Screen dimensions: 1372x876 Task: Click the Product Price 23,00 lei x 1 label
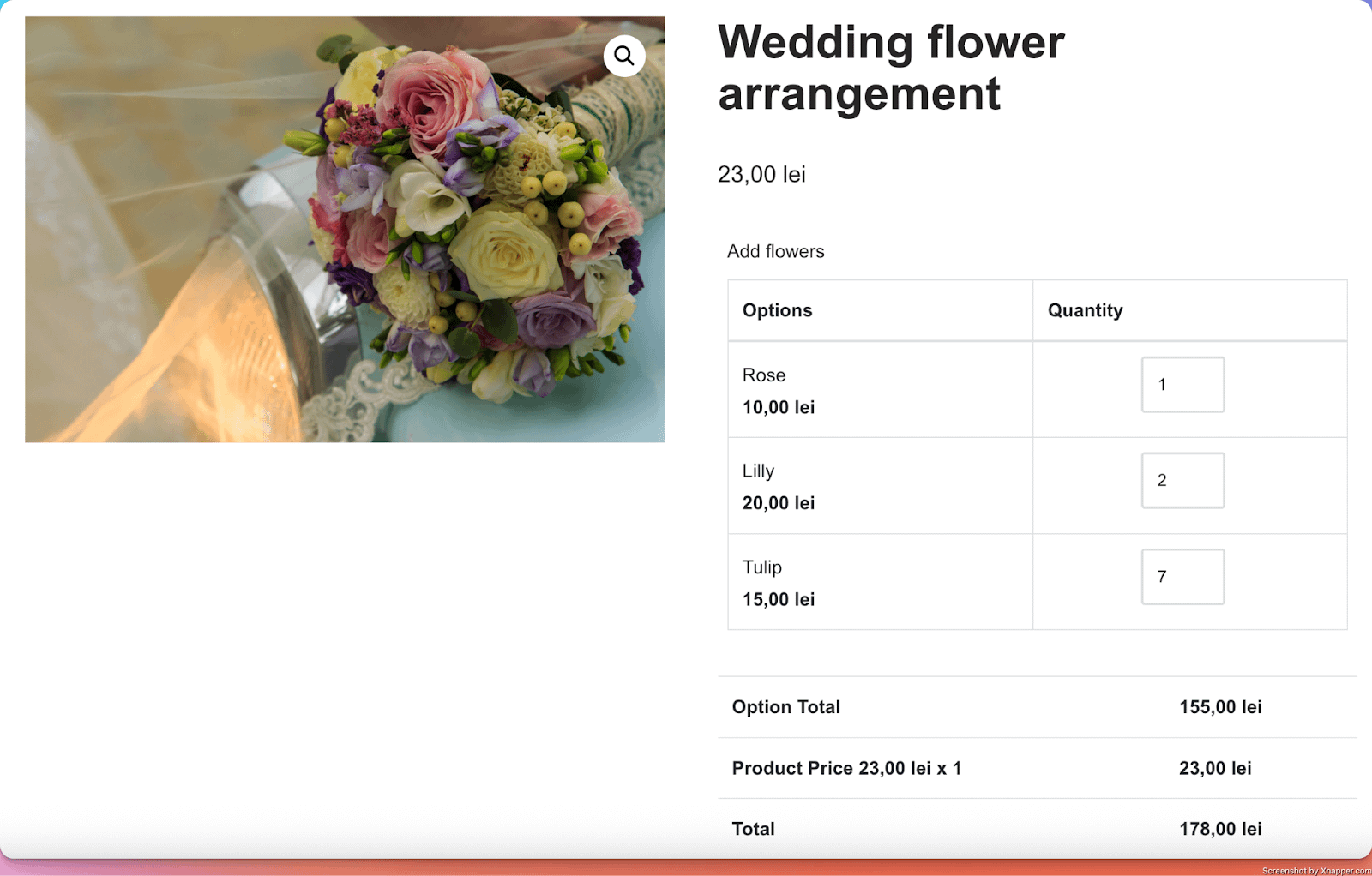pyautogui.click(x=846, y=768)
